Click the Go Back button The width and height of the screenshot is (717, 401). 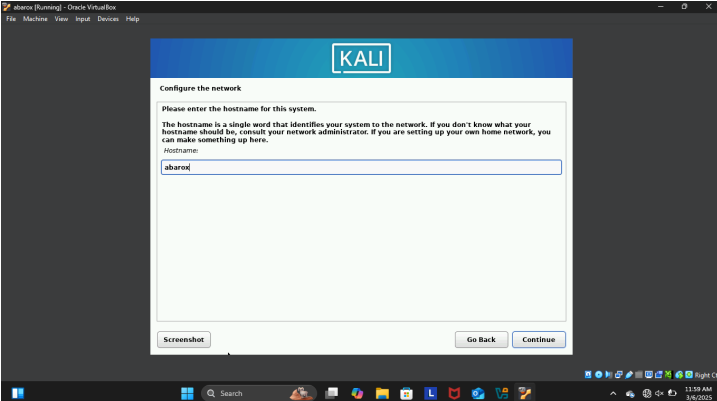481,339
